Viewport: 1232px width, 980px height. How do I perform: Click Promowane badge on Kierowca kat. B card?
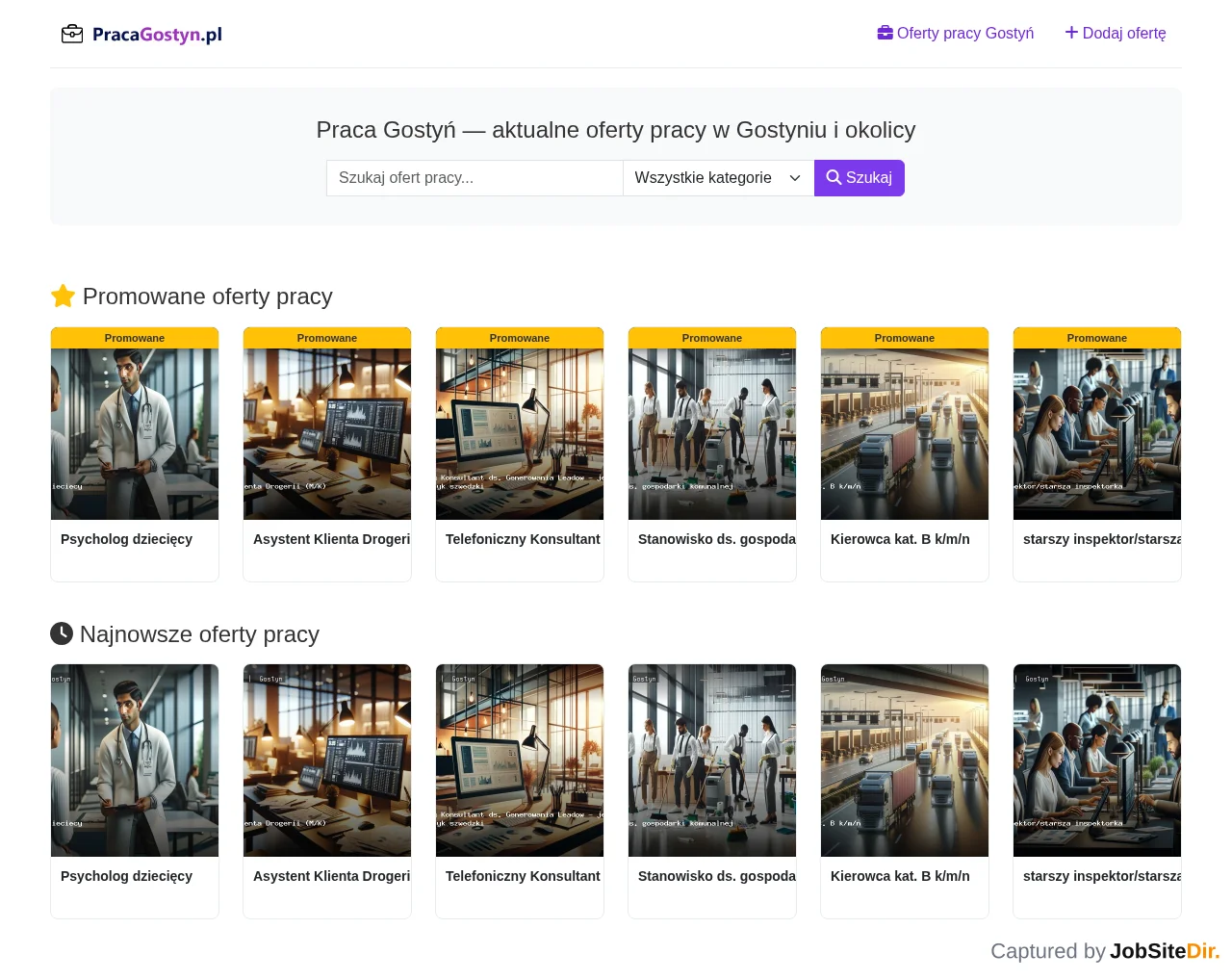905,338
